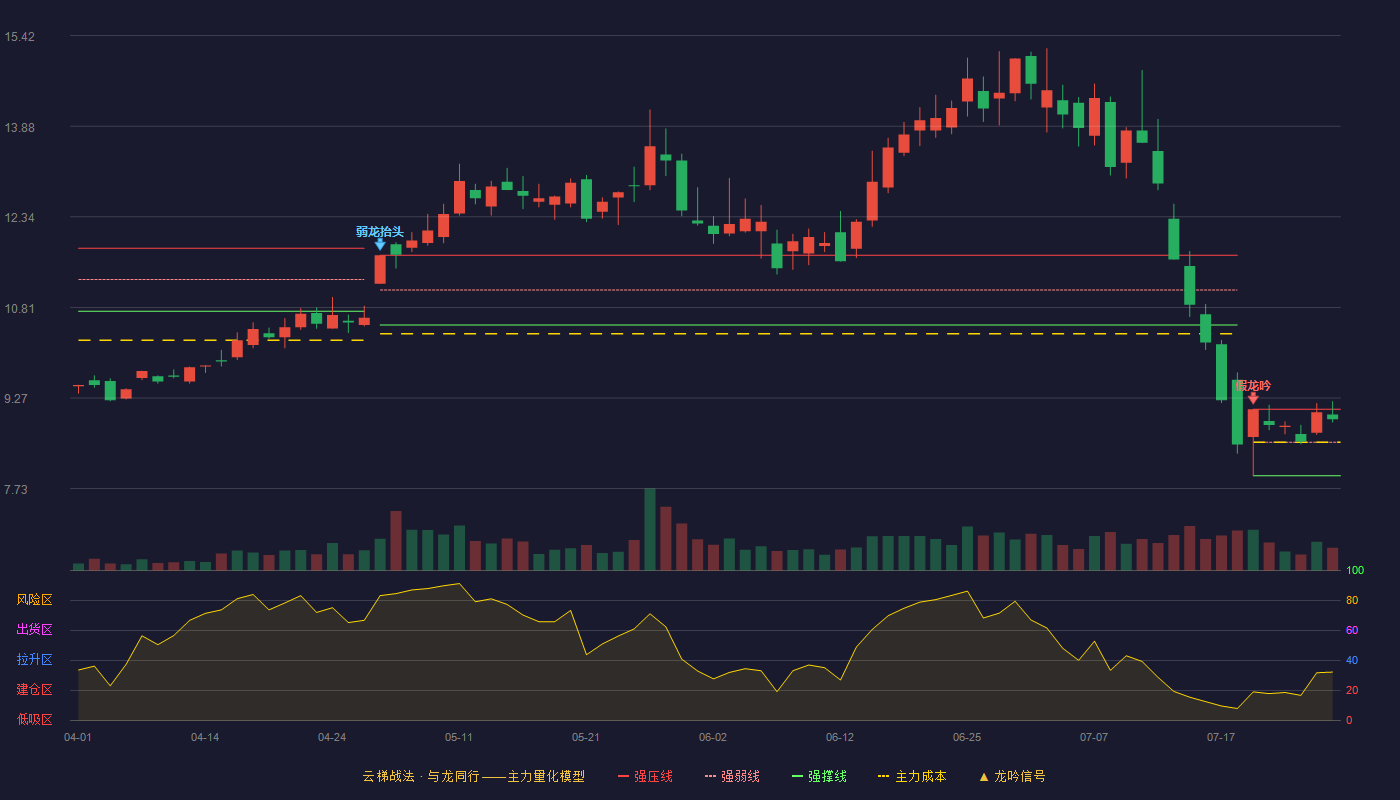The width and height of the screenshot is (1400, 800).
Task: Click the 40 indicator scale value
Action: coord(1352,660)
